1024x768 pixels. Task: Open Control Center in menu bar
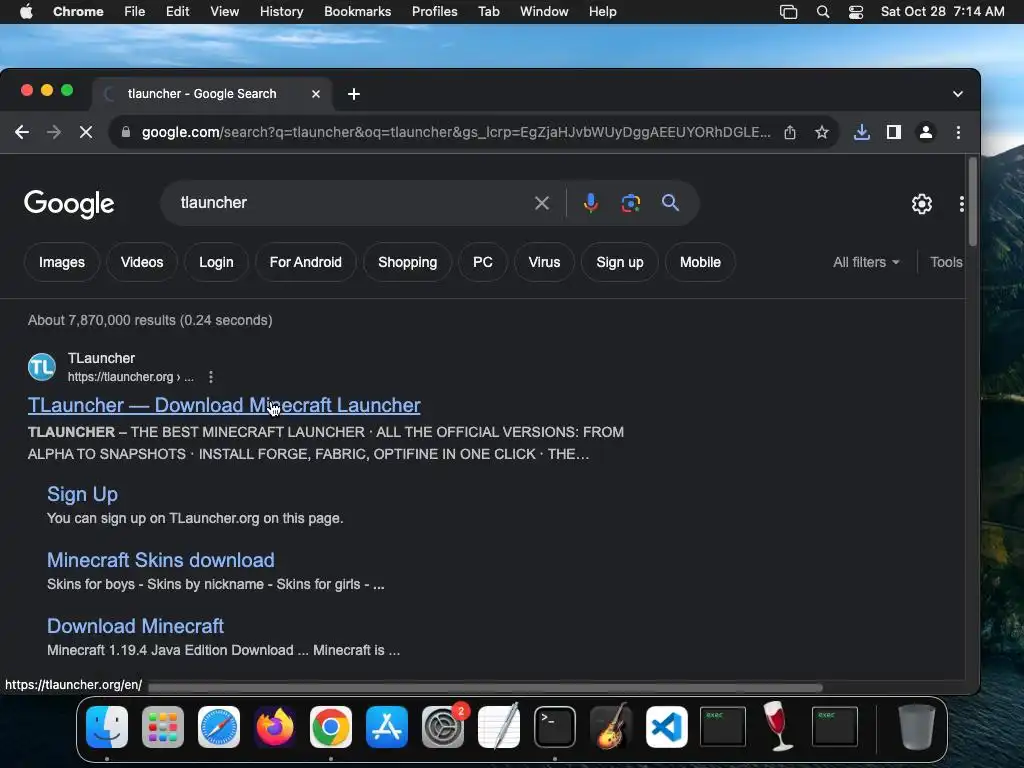tap(856, 12)
